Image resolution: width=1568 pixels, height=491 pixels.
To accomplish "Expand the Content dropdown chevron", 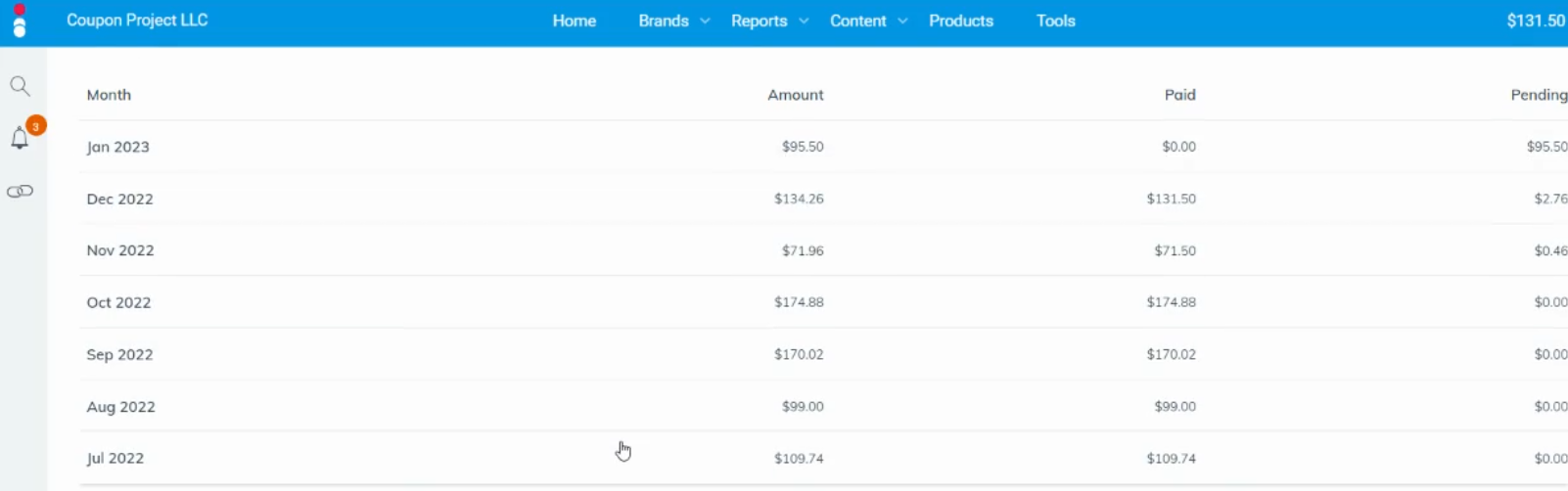I will click(902, 21).
